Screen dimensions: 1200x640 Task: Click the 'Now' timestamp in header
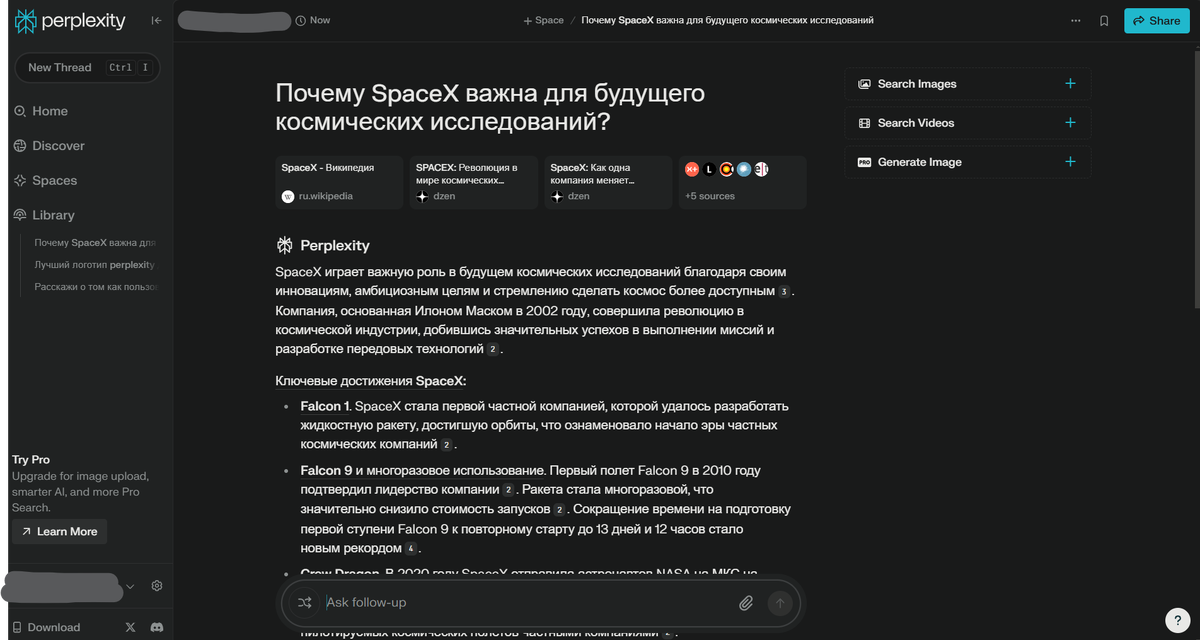coord(313,20)
